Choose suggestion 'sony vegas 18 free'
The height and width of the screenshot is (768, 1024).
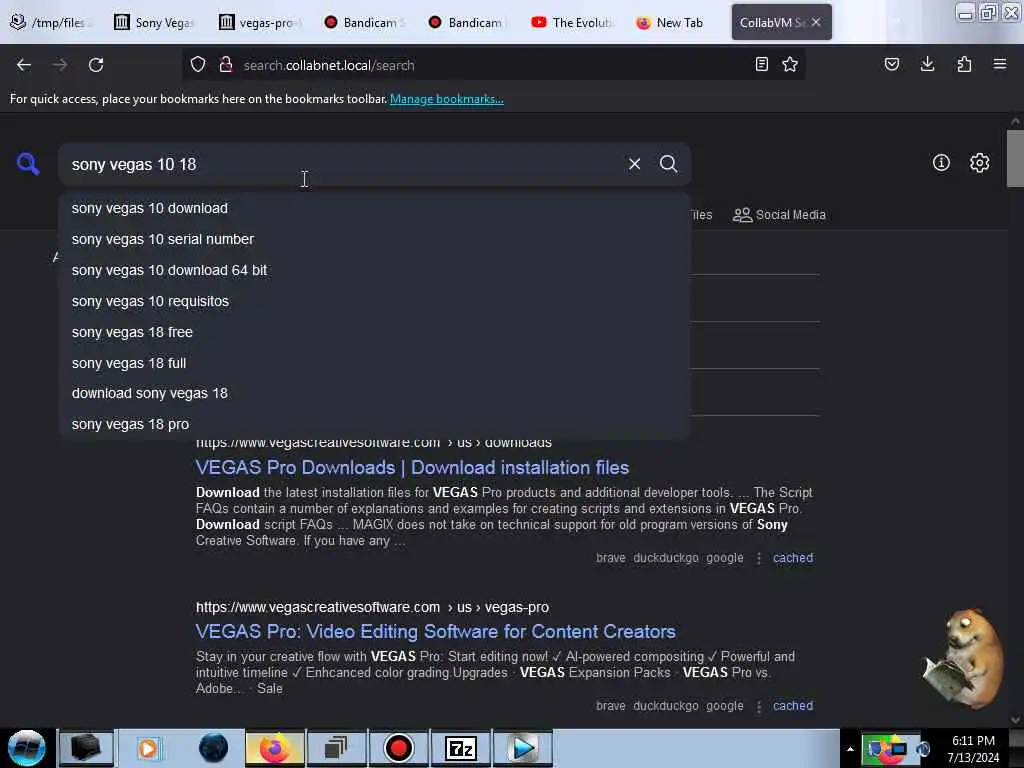pyautogui.click(x=374, y=332)
